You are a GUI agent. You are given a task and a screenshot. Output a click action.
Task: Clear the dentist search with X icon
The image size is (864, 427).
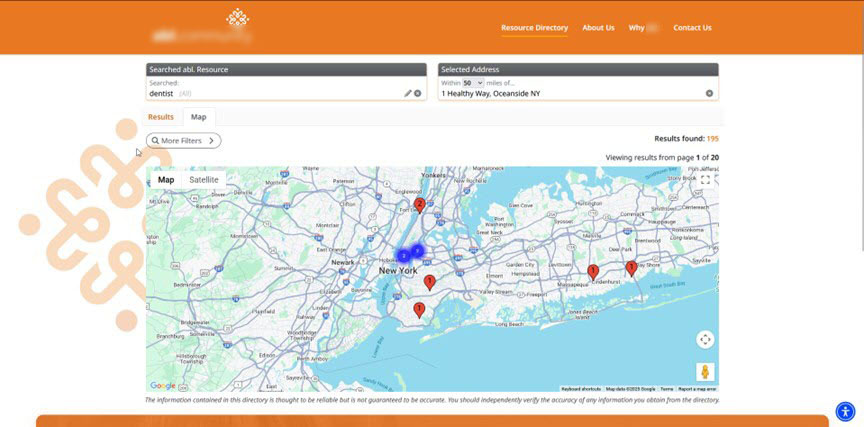[418, 93]
